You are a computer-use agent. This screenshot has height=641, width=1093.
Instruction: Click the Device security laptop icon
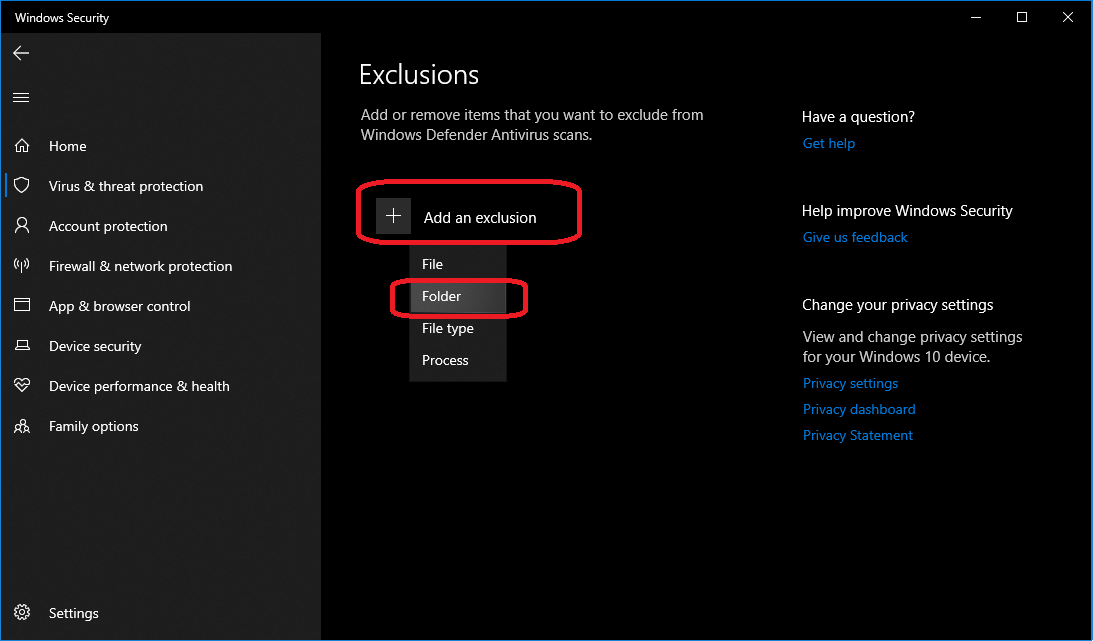click(22, 346)
